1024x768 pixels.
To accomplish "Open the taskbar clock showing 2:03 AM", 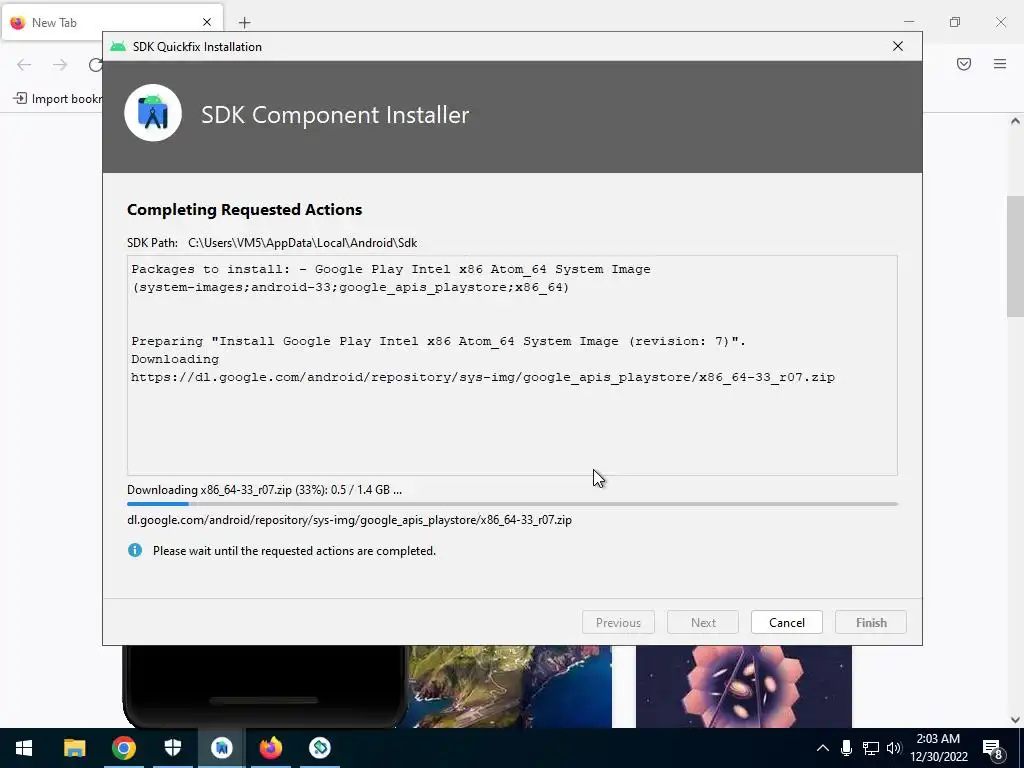I will (938, 748).
